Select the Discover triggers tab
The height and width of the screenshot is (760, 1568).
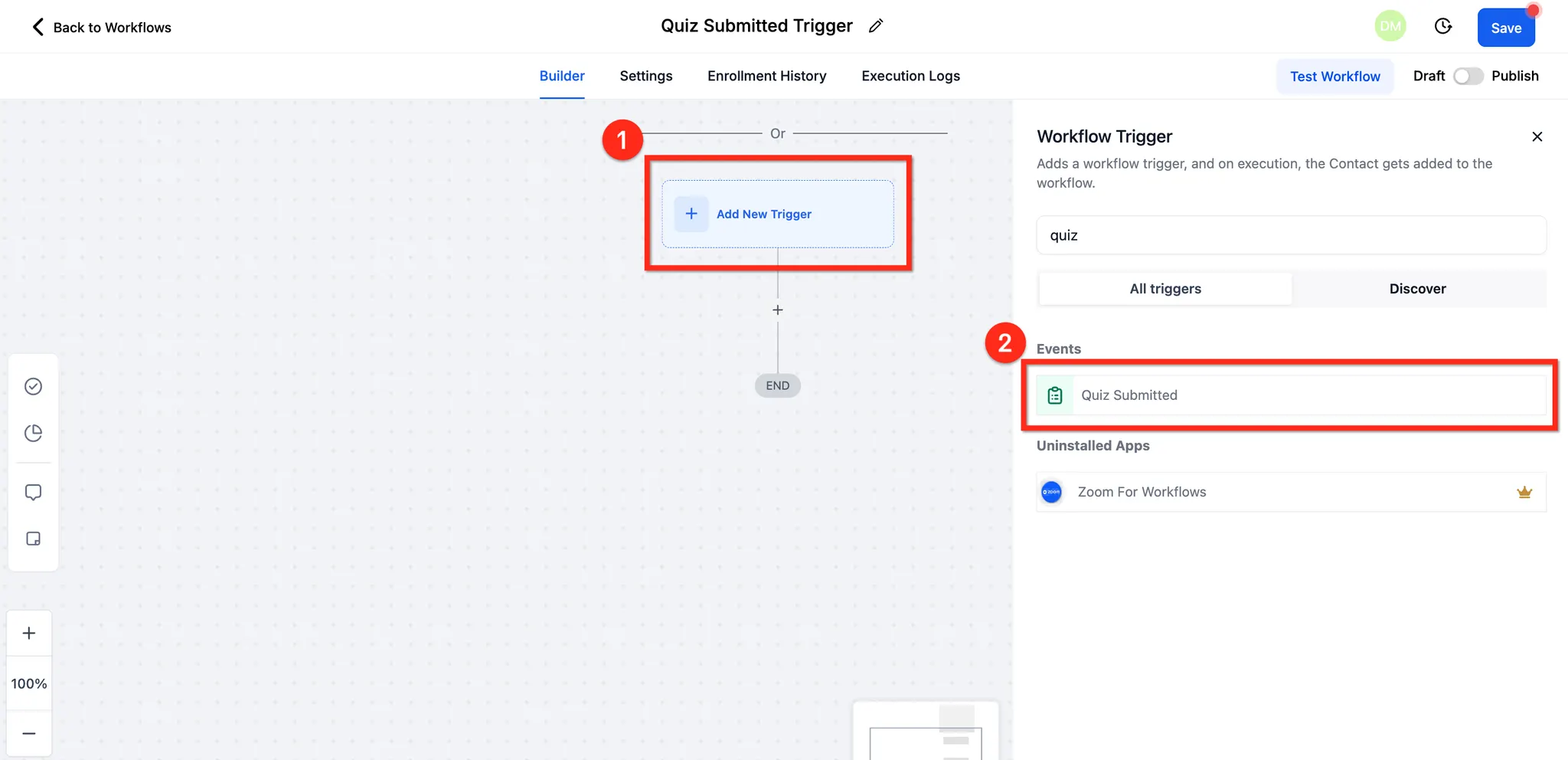[x=1418, y=289]
